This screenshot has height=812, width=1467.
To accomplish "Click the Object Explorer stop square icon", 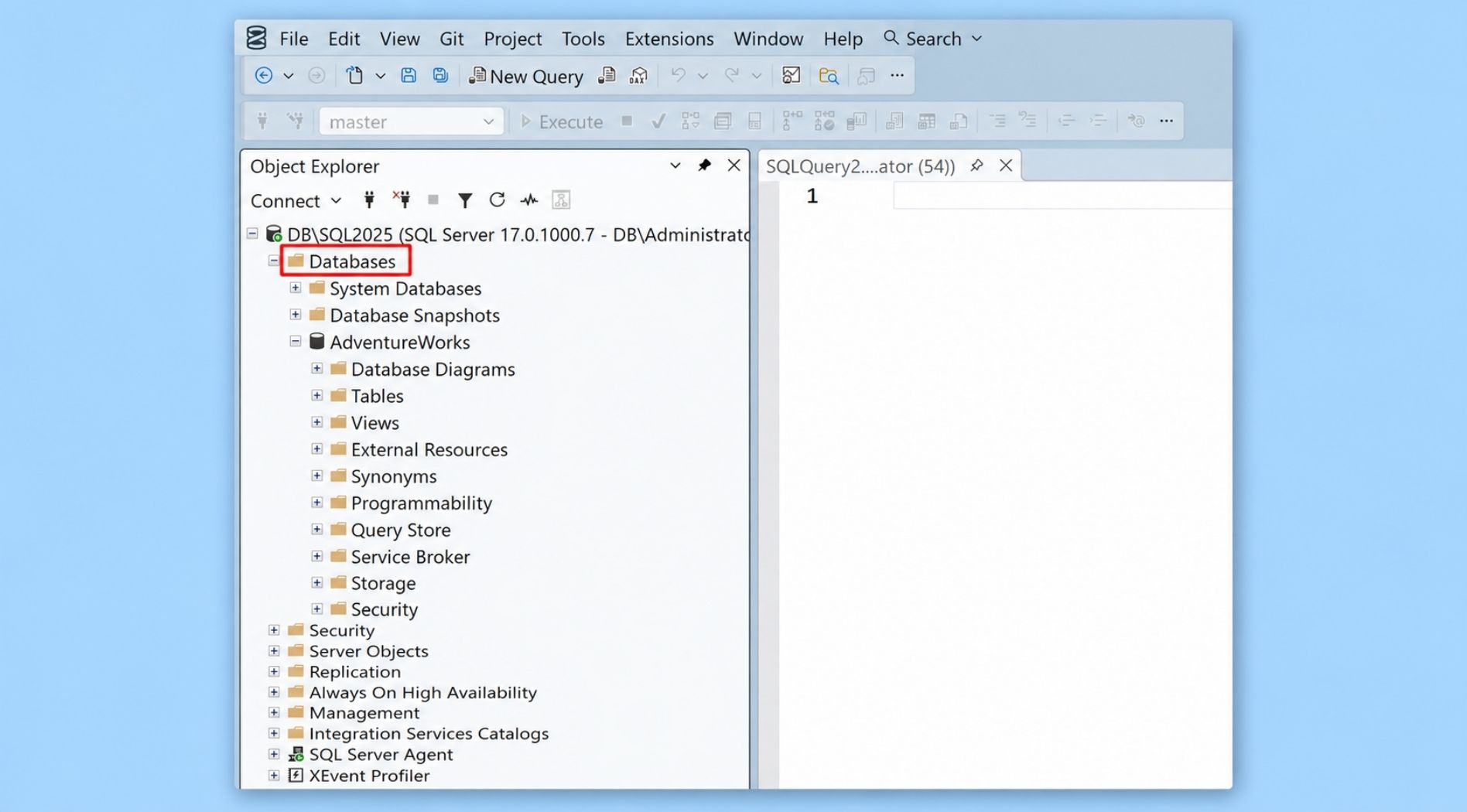I will pyautogui.click(x=433, y=200).
